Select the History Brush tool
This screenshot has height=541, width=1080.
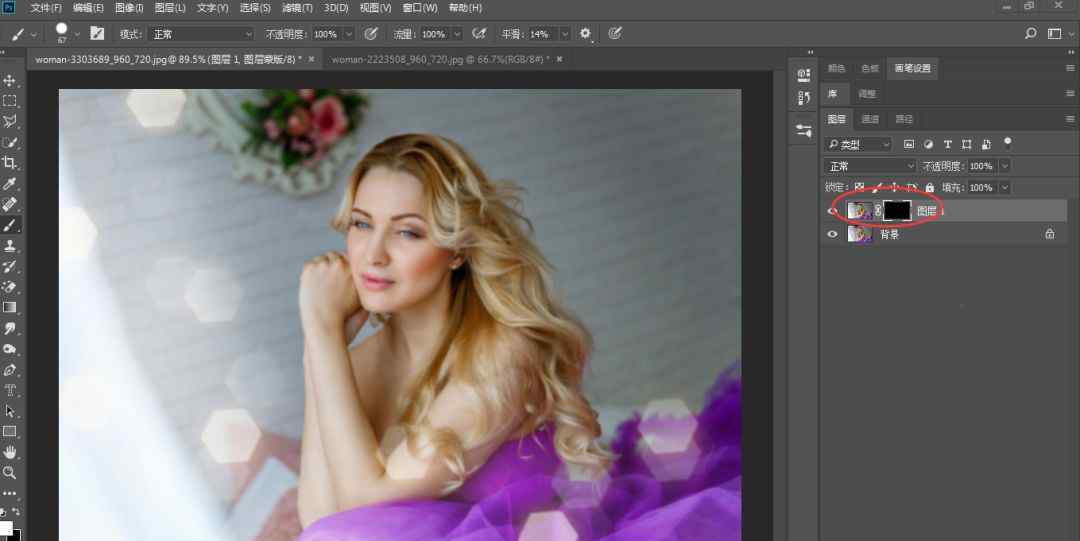click(10, 267)
